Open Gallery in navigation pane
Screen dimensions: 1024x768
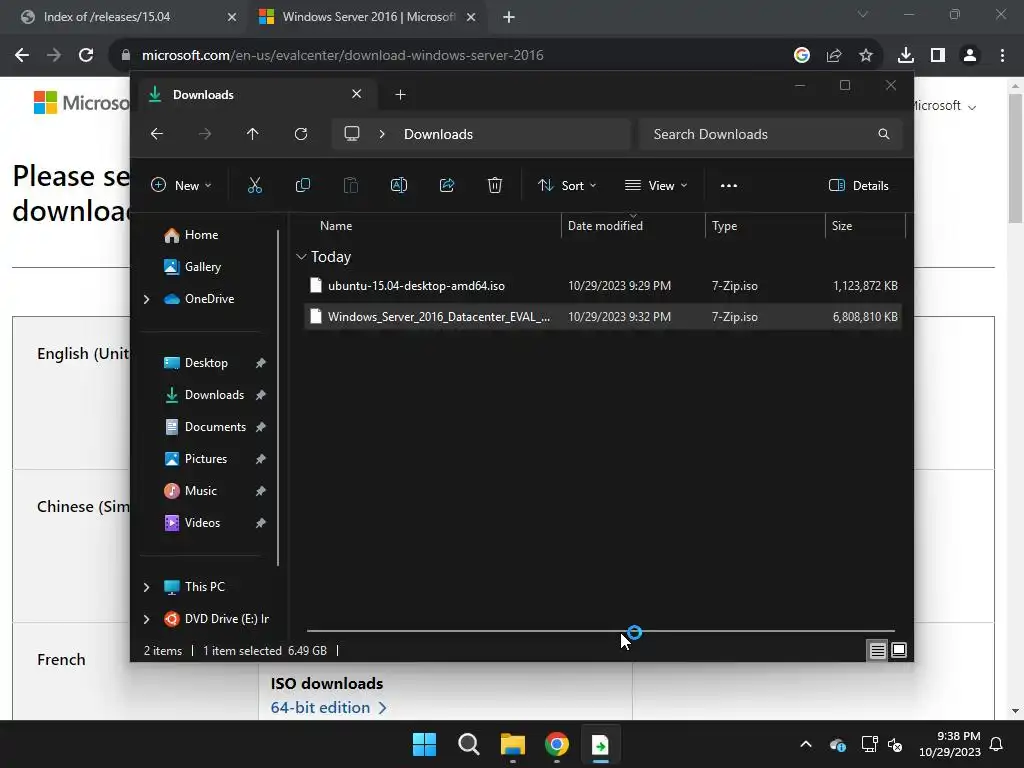click(203, 266)
